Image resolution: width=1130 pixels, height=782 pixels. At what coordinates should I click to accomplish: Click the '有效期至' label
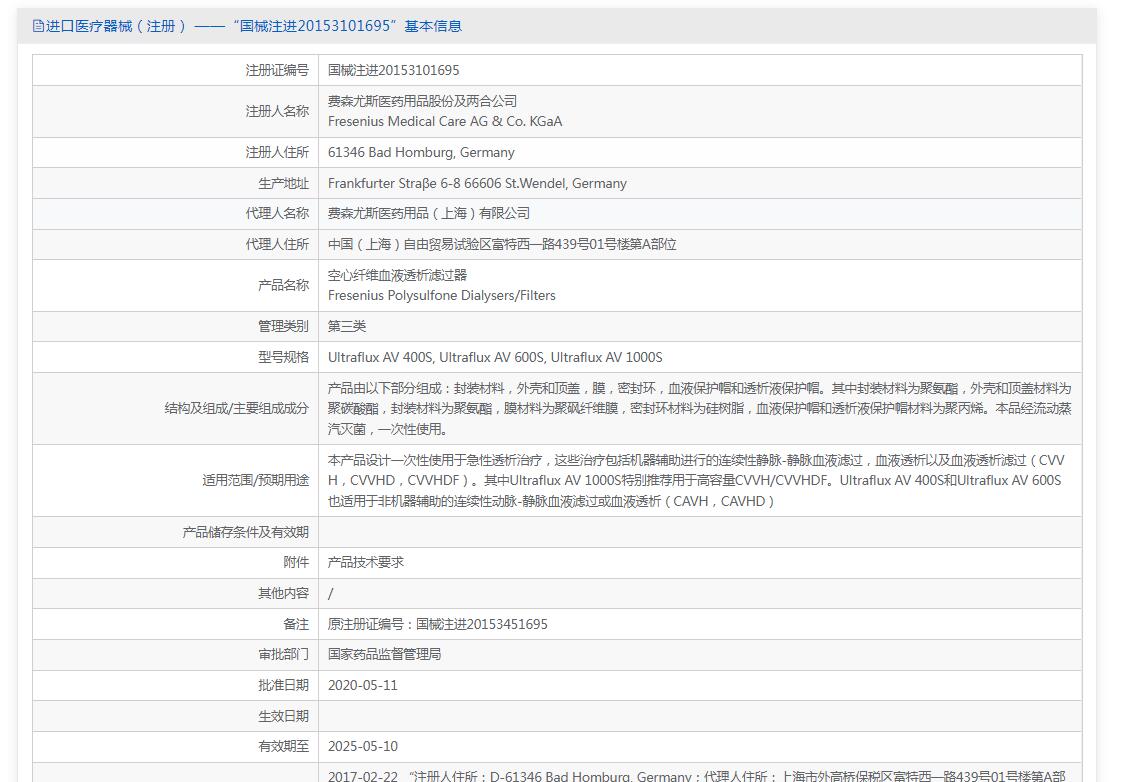283,747
